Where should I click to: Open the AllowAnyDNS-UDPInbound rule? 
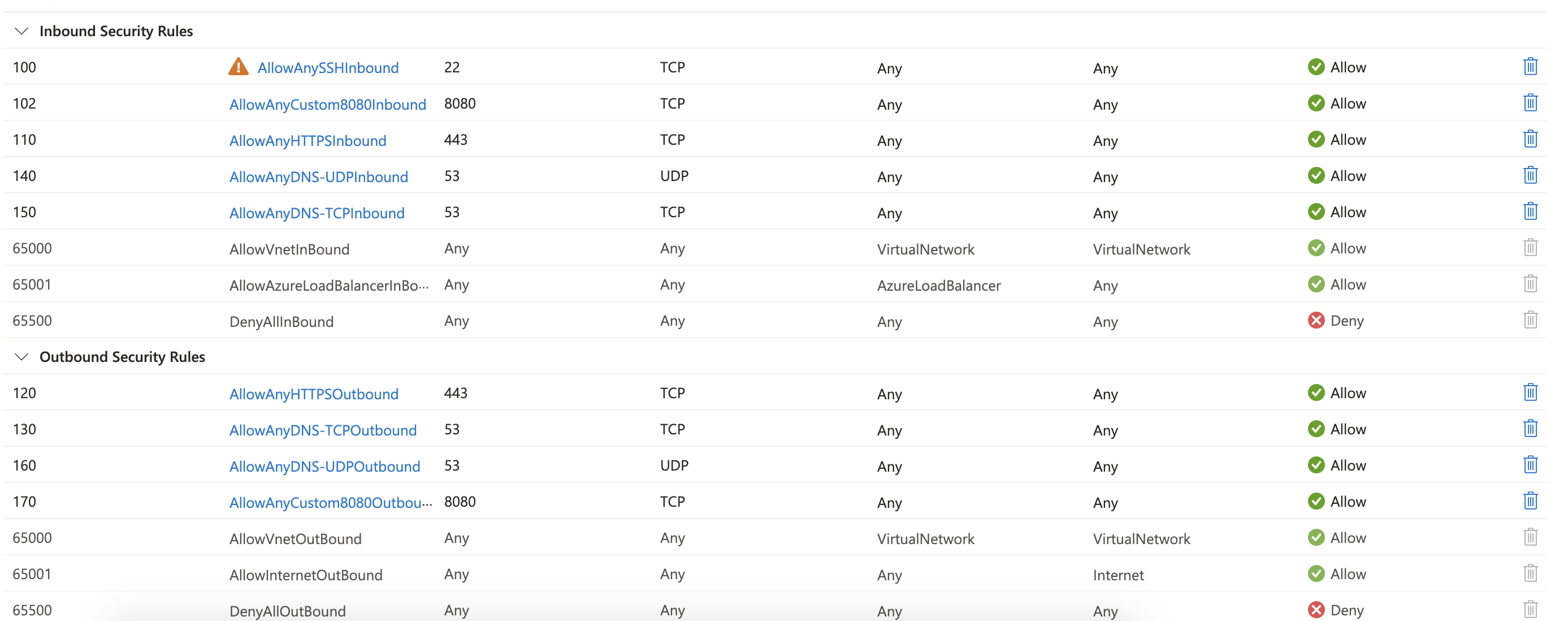pyautogui.click(x=318, y=176)
